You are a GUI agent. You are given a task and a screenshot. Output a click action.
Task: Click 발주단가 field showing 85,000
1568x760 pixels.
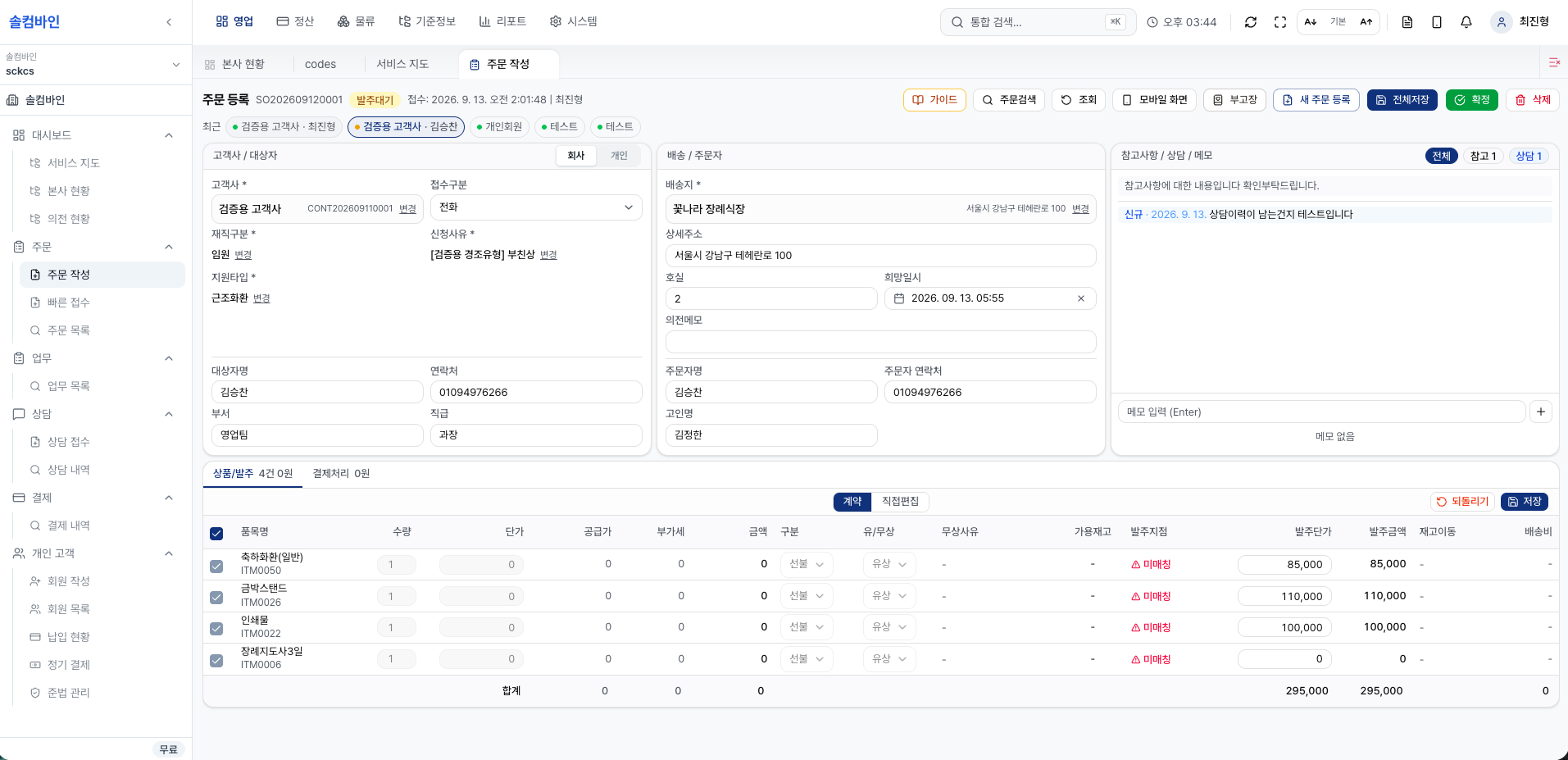[1284, 564]
